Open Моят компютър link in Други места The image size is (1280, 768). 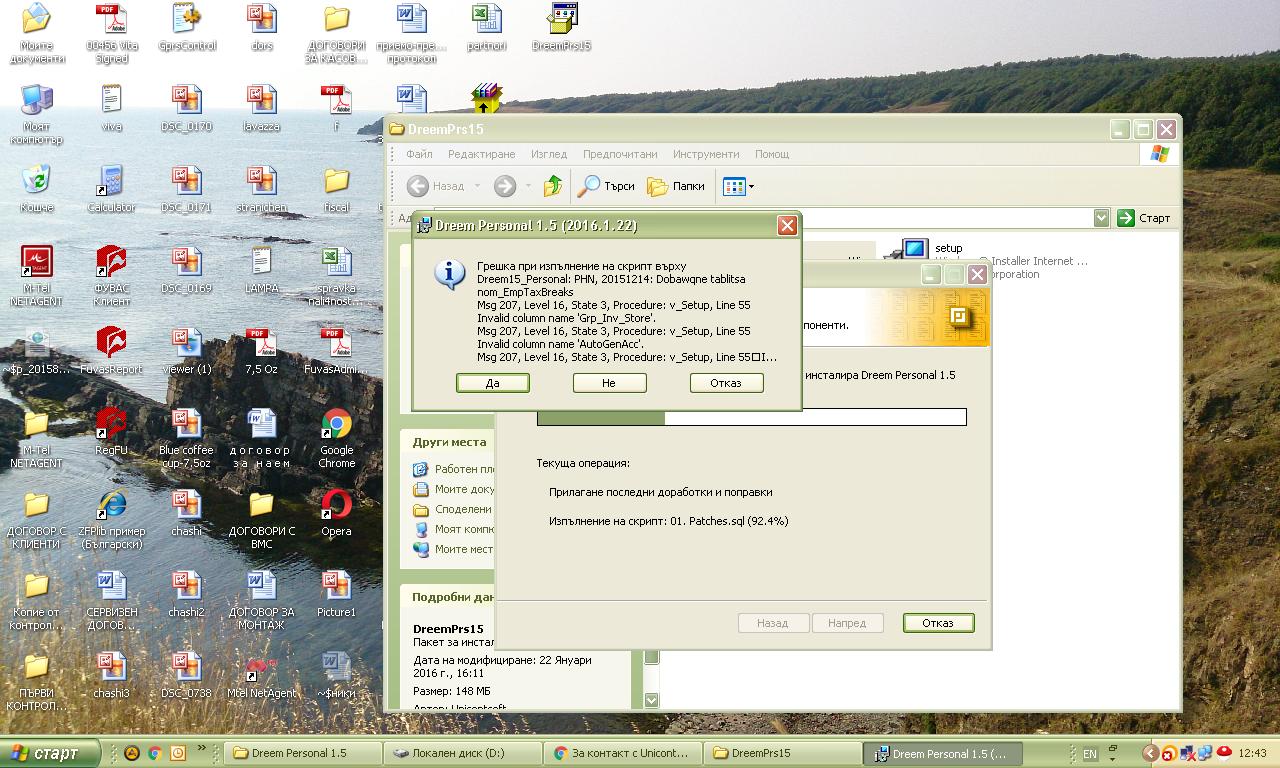pyautogui.click(x=455, y=529)
